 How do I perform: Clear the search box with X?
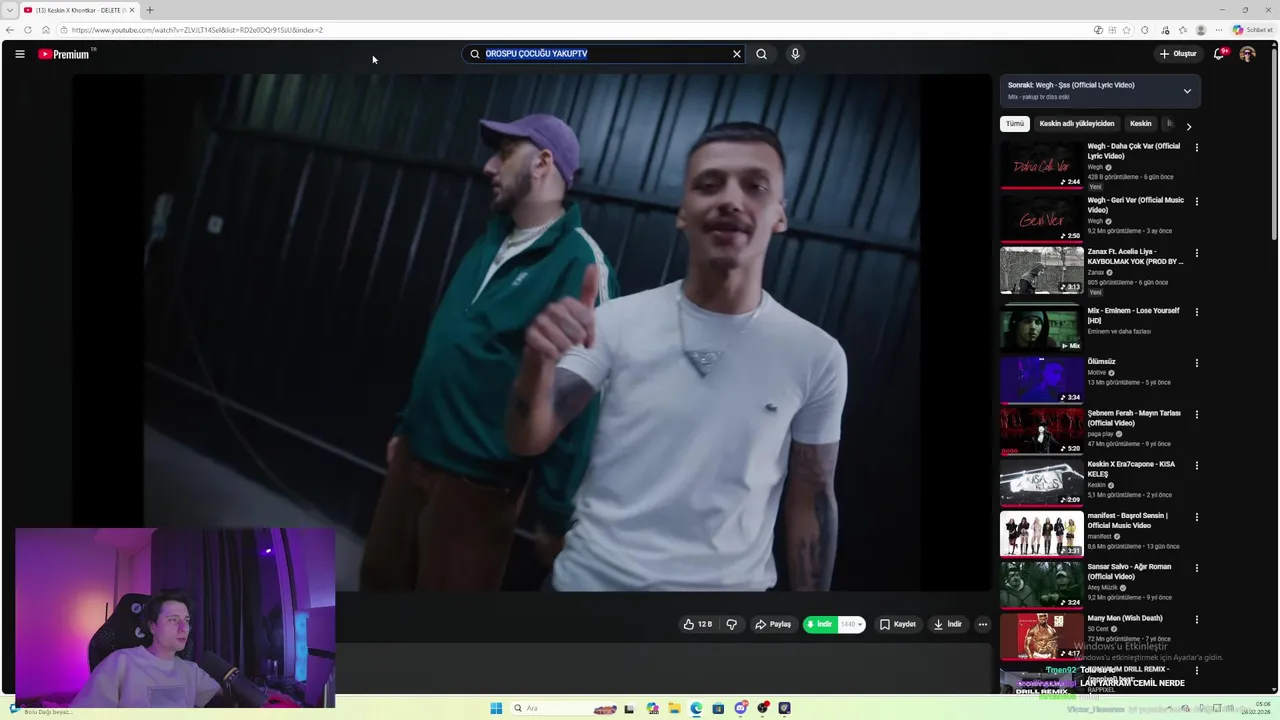(x=737, y=54)
